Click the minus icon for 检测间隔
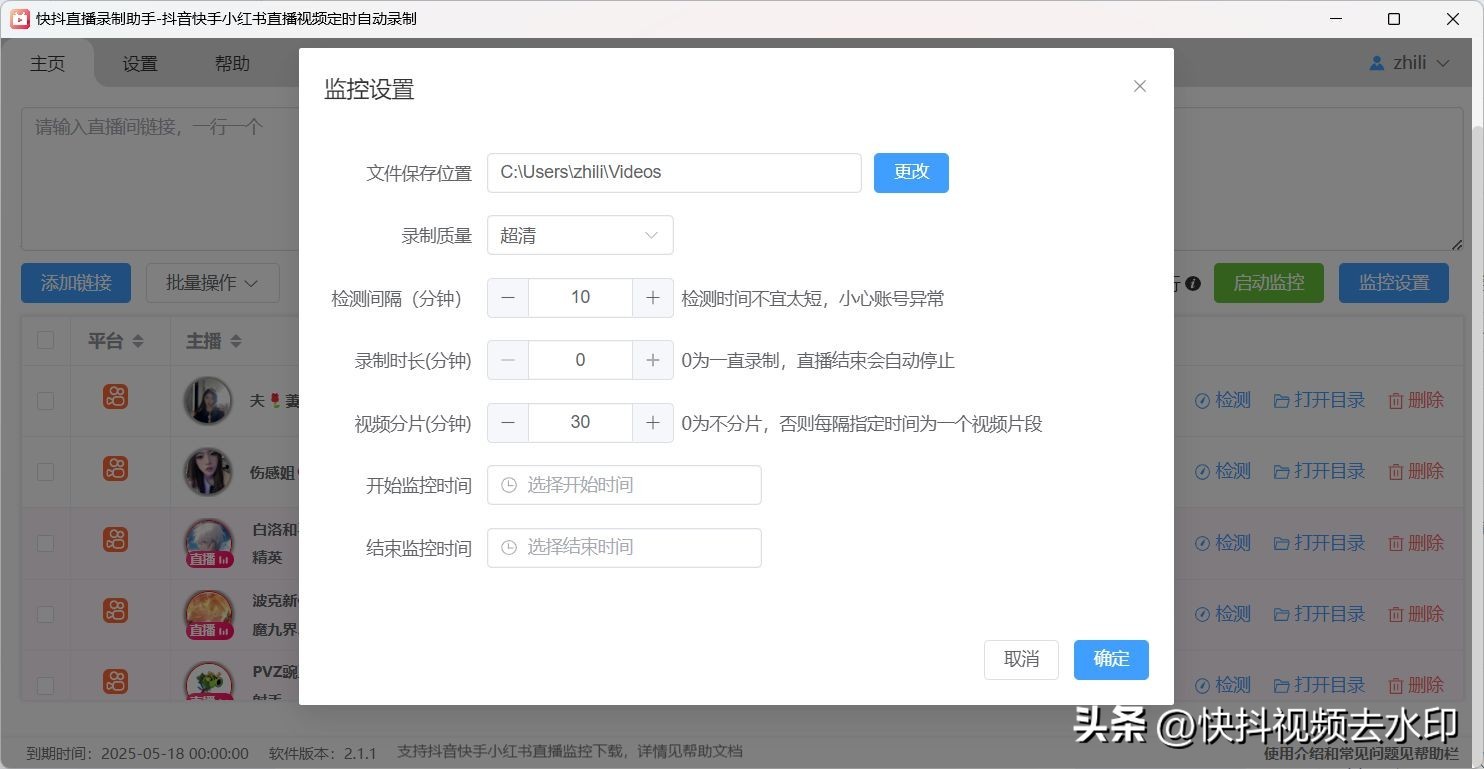 pos(508,298)
